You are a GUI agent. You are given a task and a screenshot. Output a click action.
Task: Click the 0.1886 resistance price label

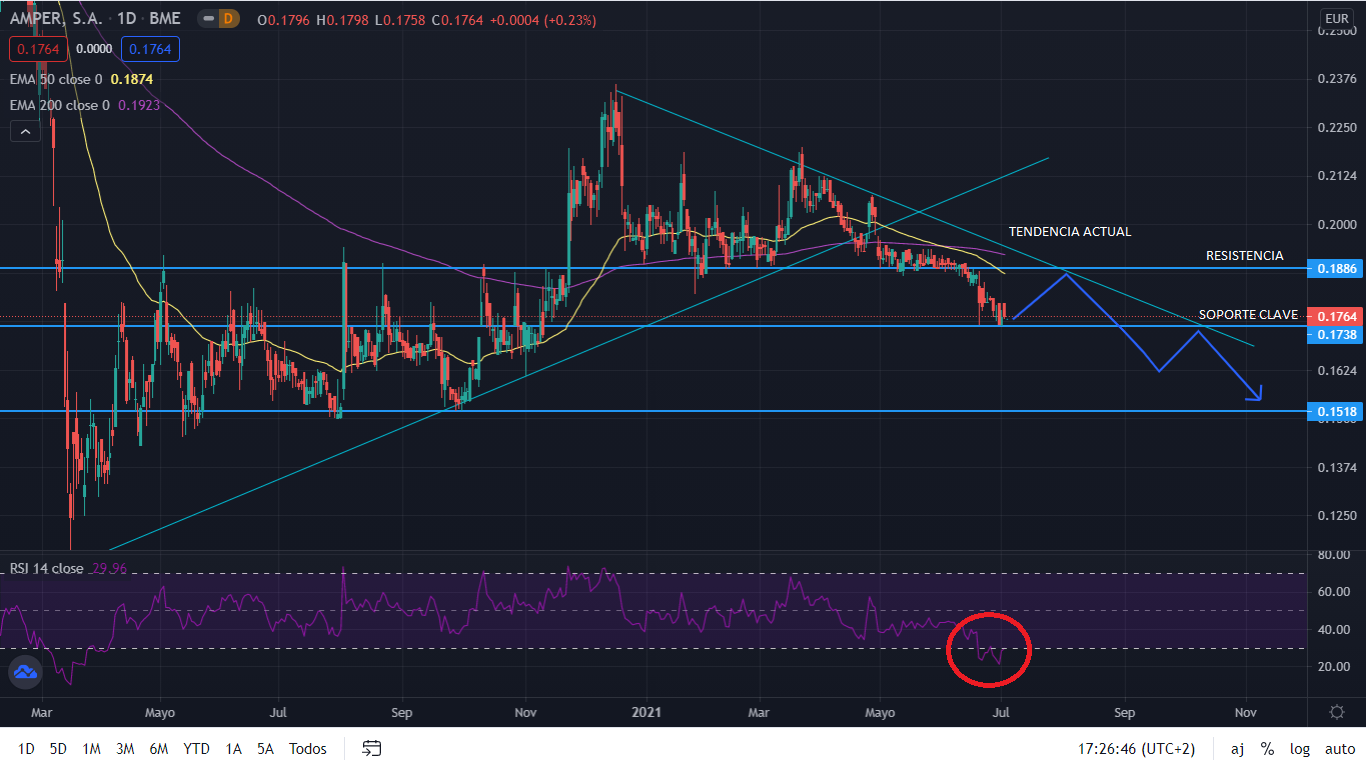pyautogui.click(x=1336, y=269)
